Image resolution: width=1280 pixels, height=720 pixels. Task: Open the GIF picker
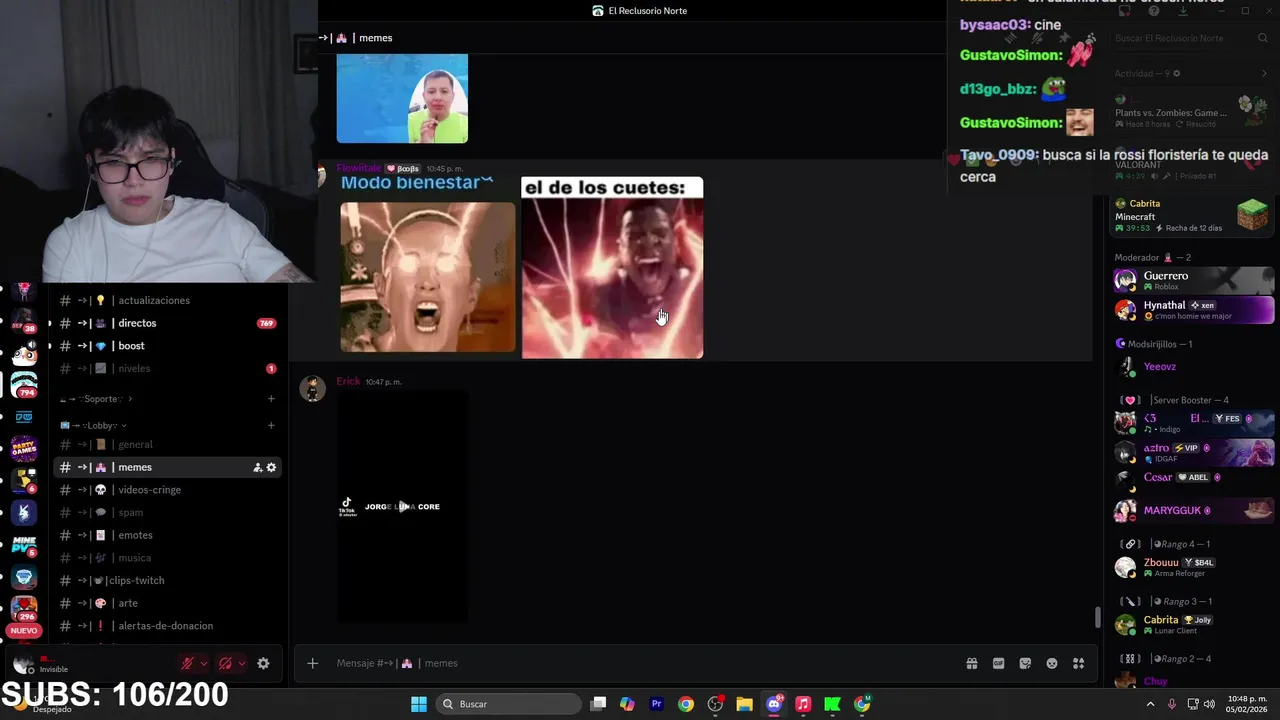tap(998, 663)
